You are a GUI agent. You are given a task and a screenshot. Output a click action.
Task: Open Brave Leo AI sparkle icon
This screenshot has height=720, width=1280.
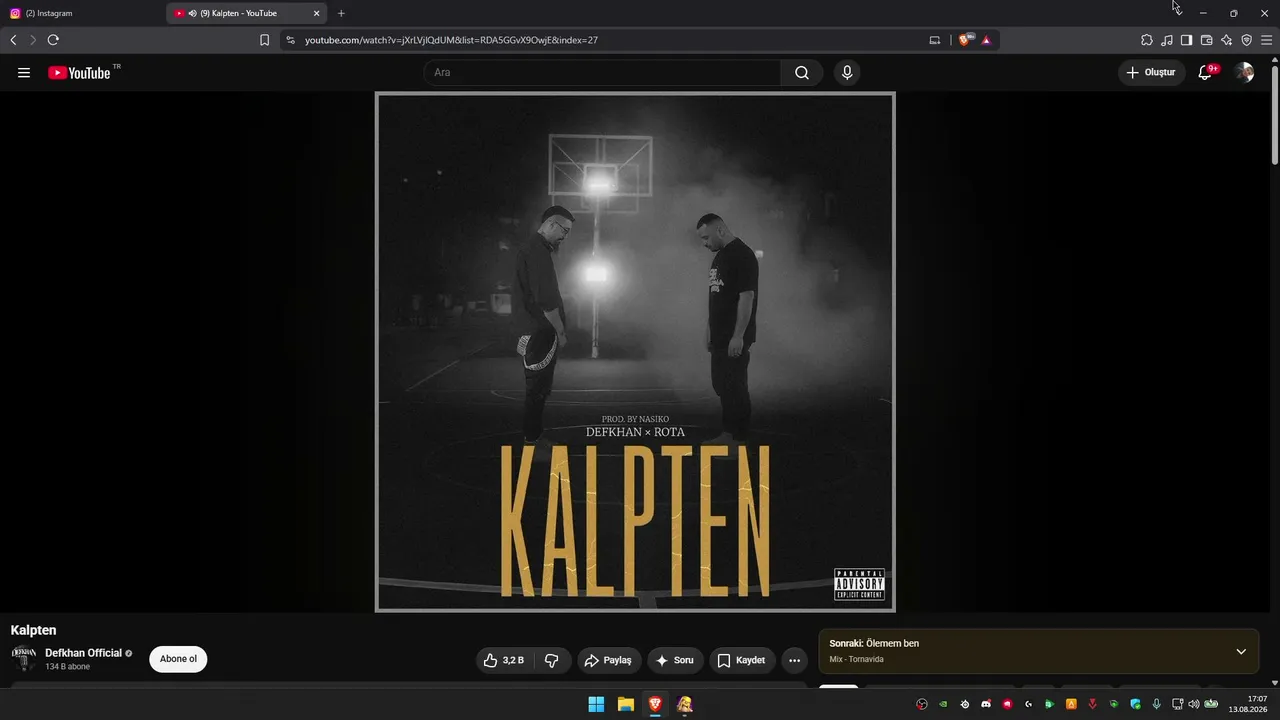tap(1227, 40)
